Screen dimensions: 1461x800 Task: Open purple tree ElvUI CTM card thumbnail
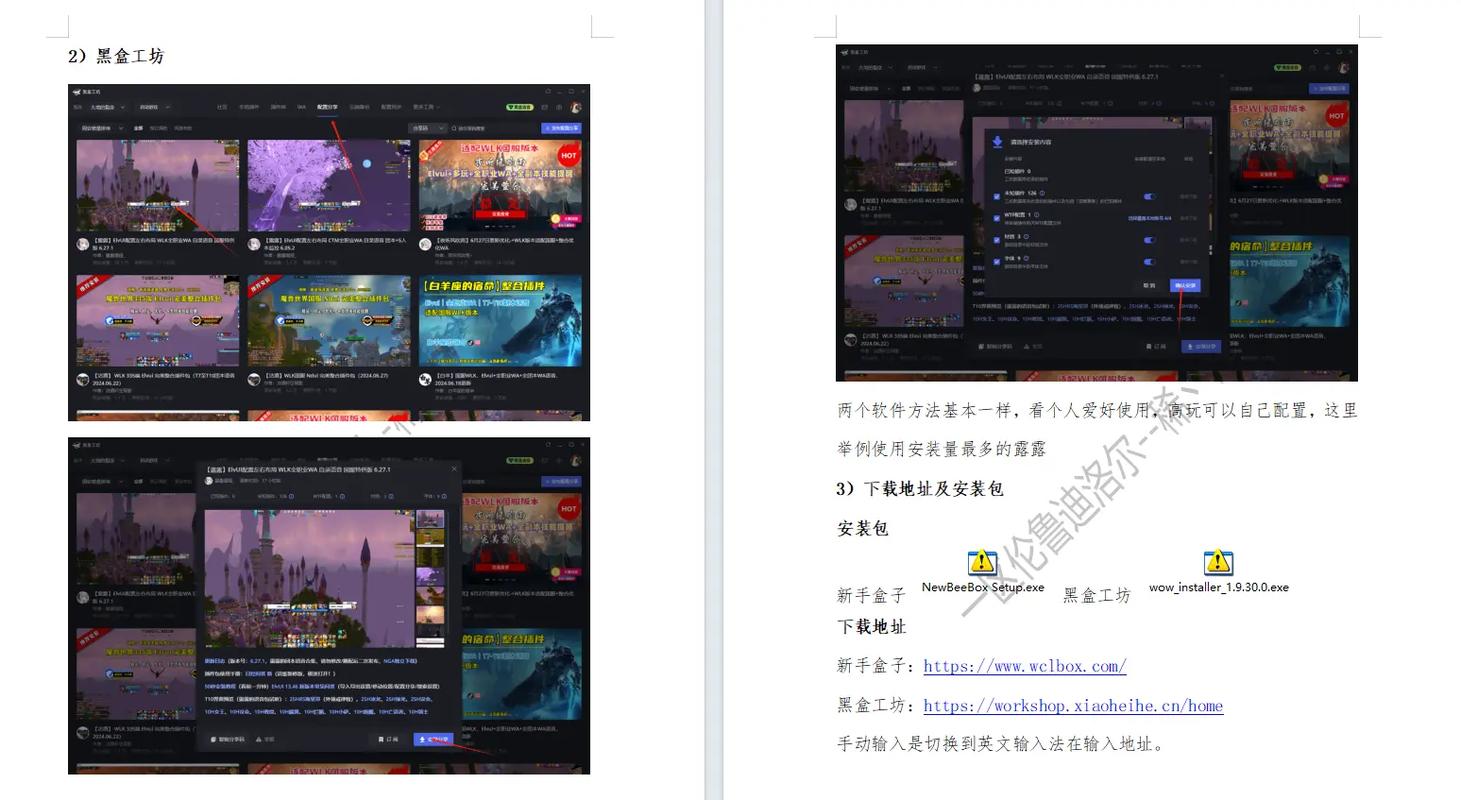click(329, 185)
